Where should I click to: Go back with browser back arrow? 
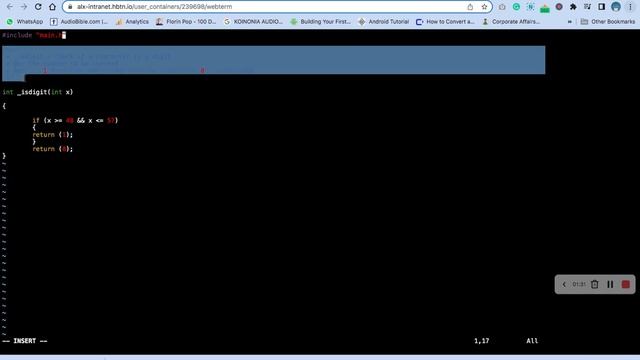click(x=10, y=7)
